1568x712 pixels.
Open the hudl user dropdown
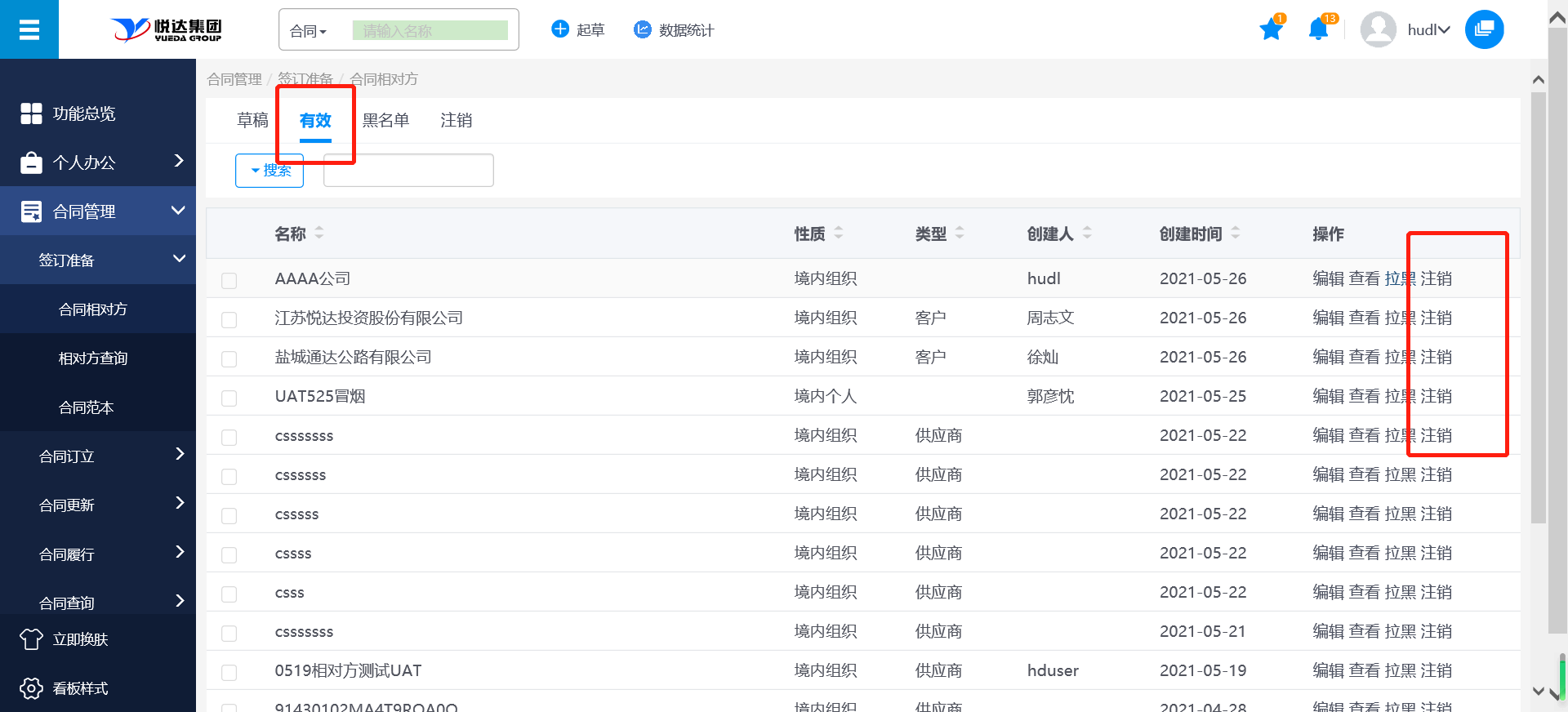coord(1428,30)
